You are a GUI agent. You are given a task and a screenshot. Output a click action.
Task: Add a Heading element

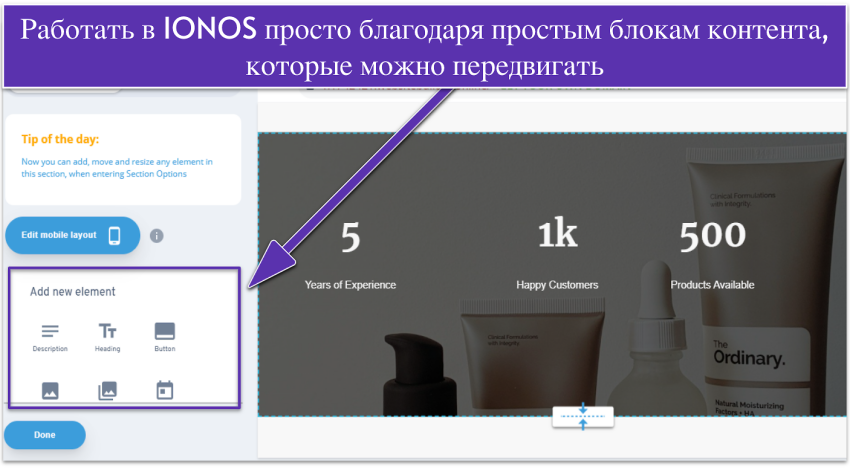[107, 337]
